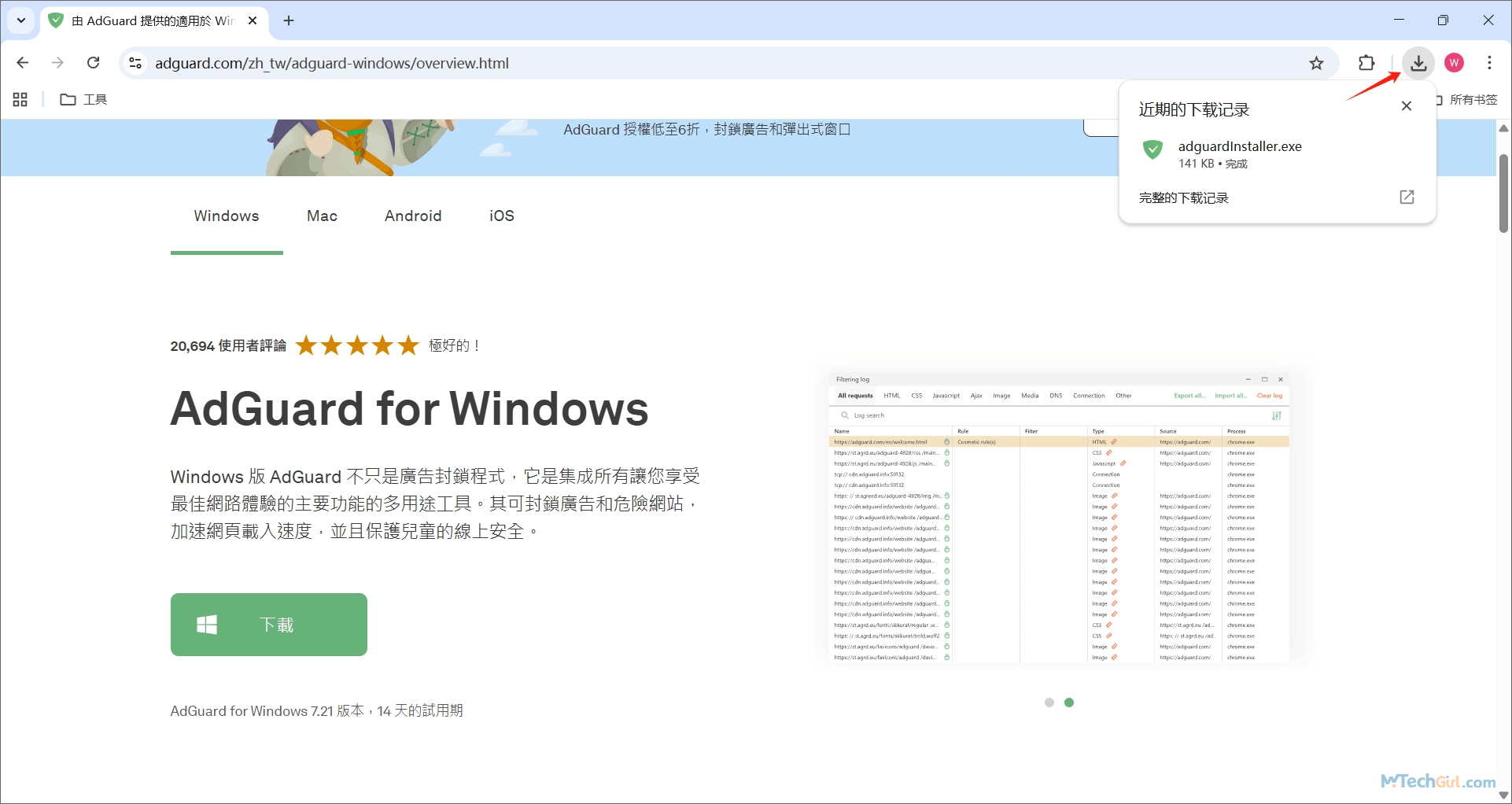This screenshot has width=1512, height=804.
Task: Open the Chrome three-dot menu
Action: 1489,63
